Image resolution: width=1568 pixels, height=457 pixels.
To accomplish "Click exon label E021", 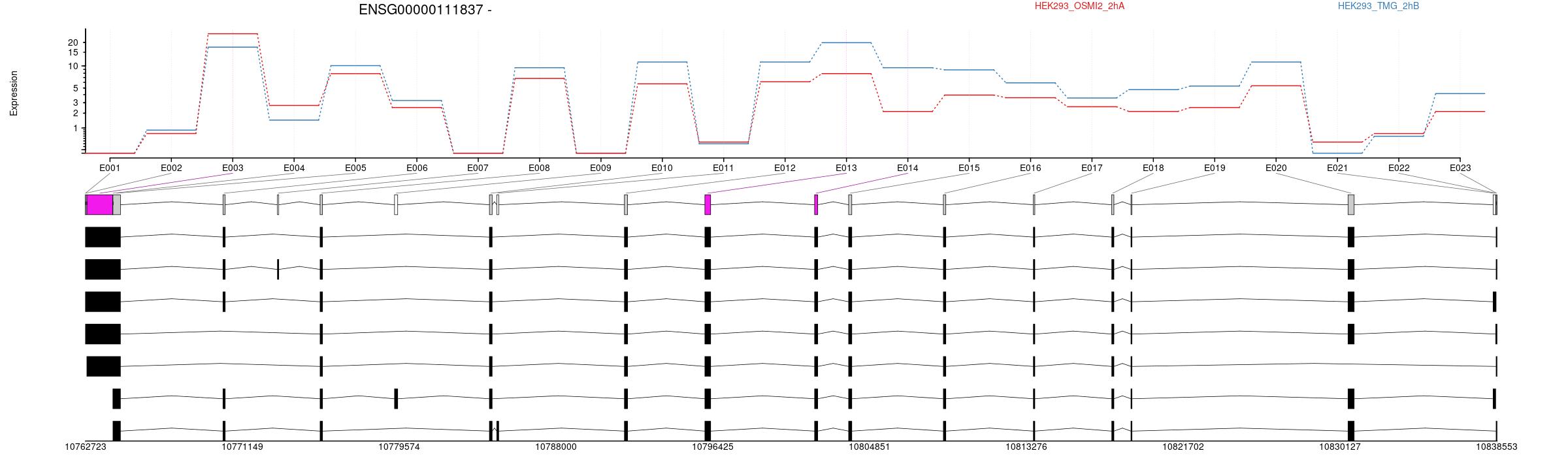I will (1337, 168).
